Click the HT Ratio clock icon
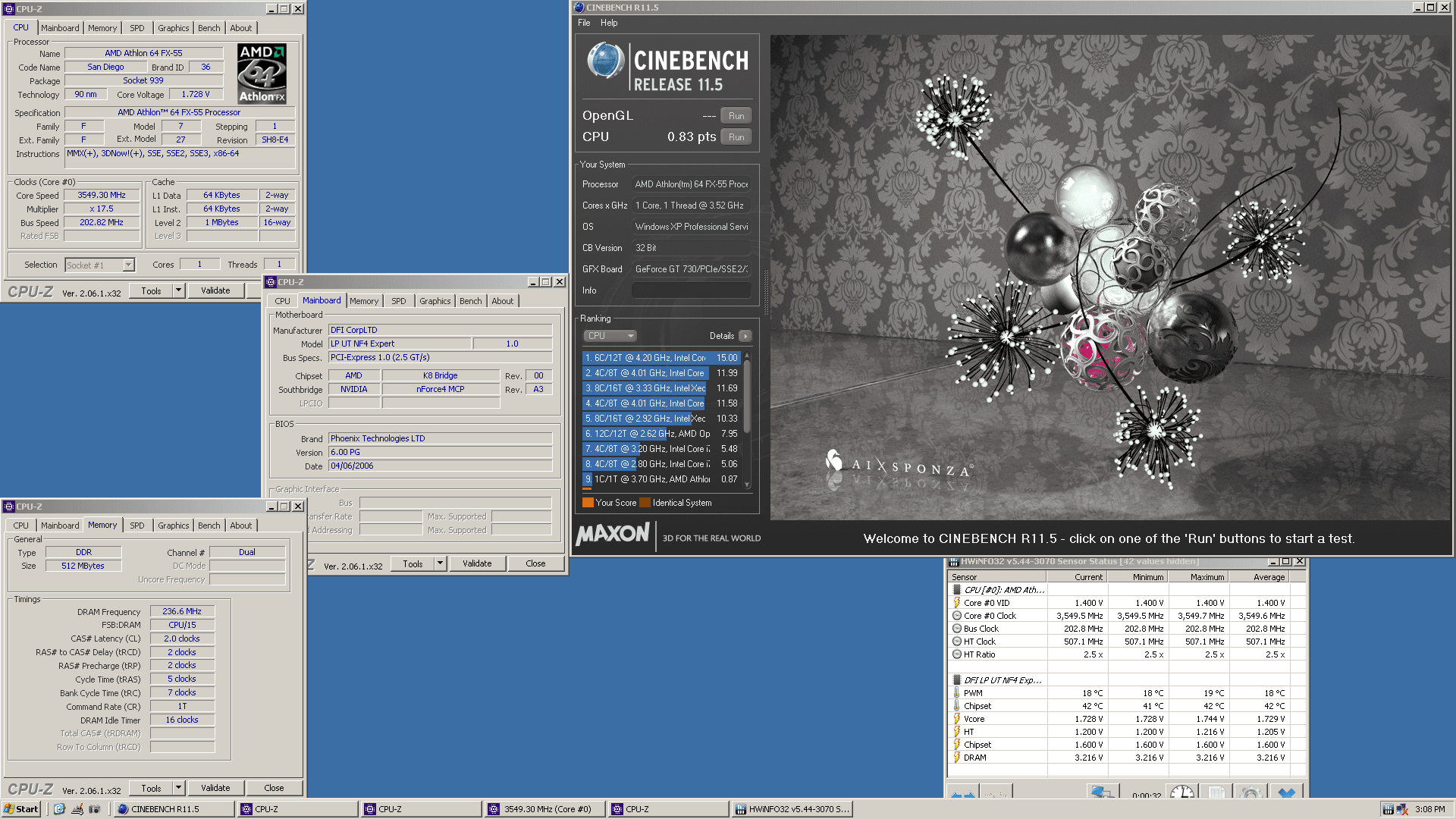The height and width of the screenshot is (819, 1456). [x=957, y=654]
